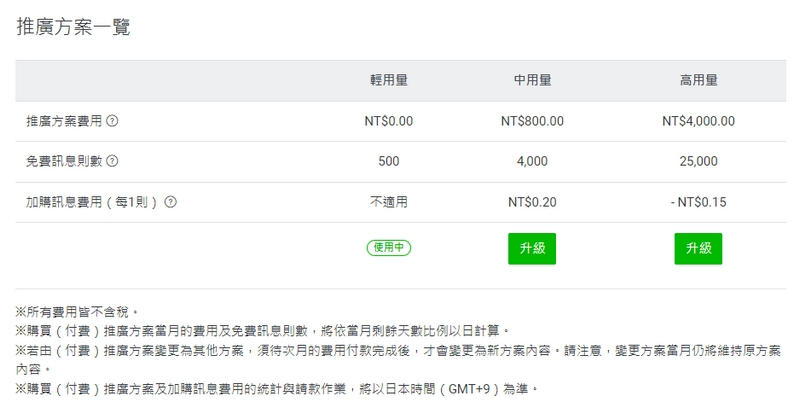Select the 輕用量 column header

point(389,81)
